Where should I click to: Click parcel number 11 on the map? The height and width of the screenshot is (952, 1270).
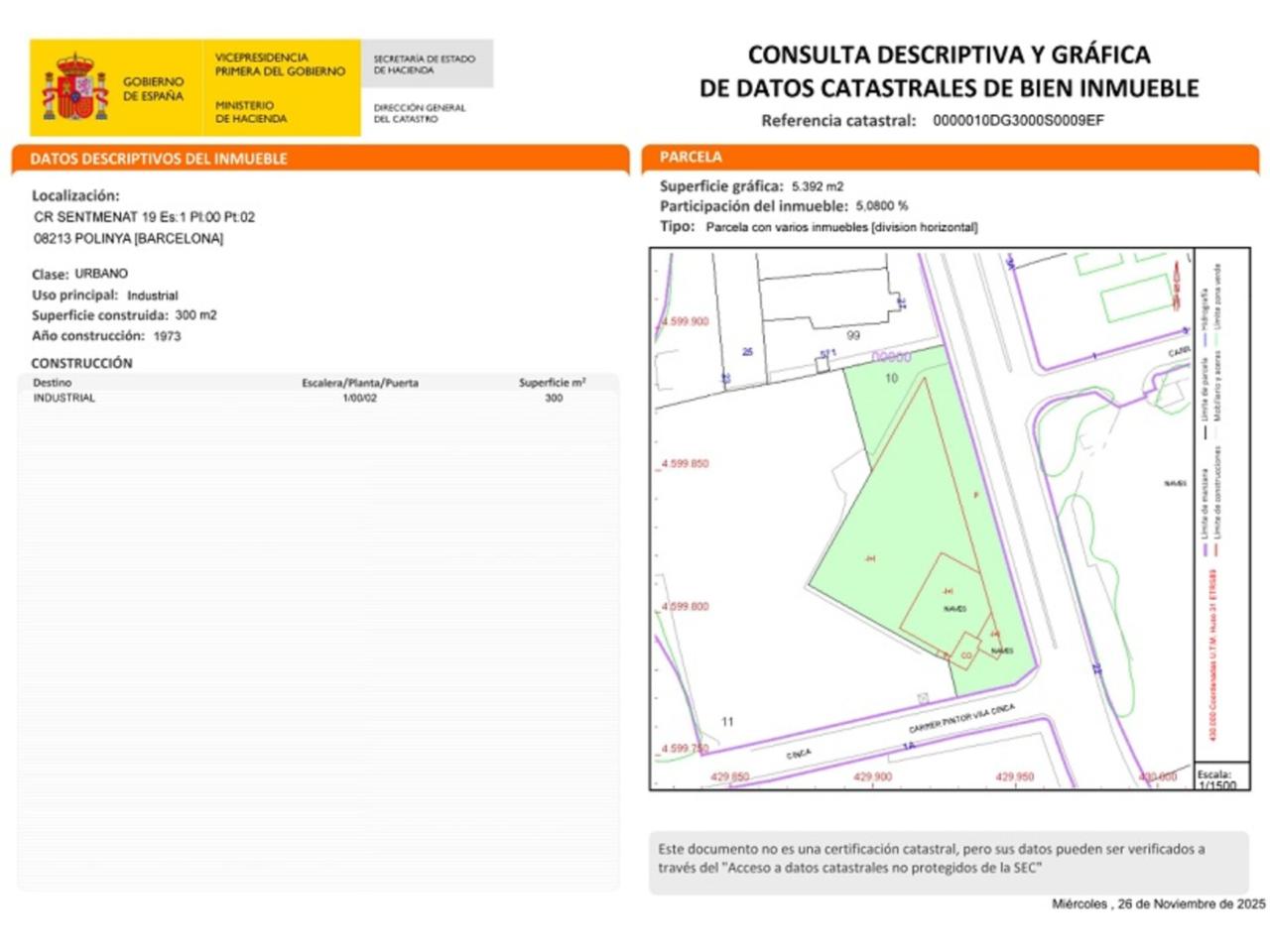tap(727, 722)
